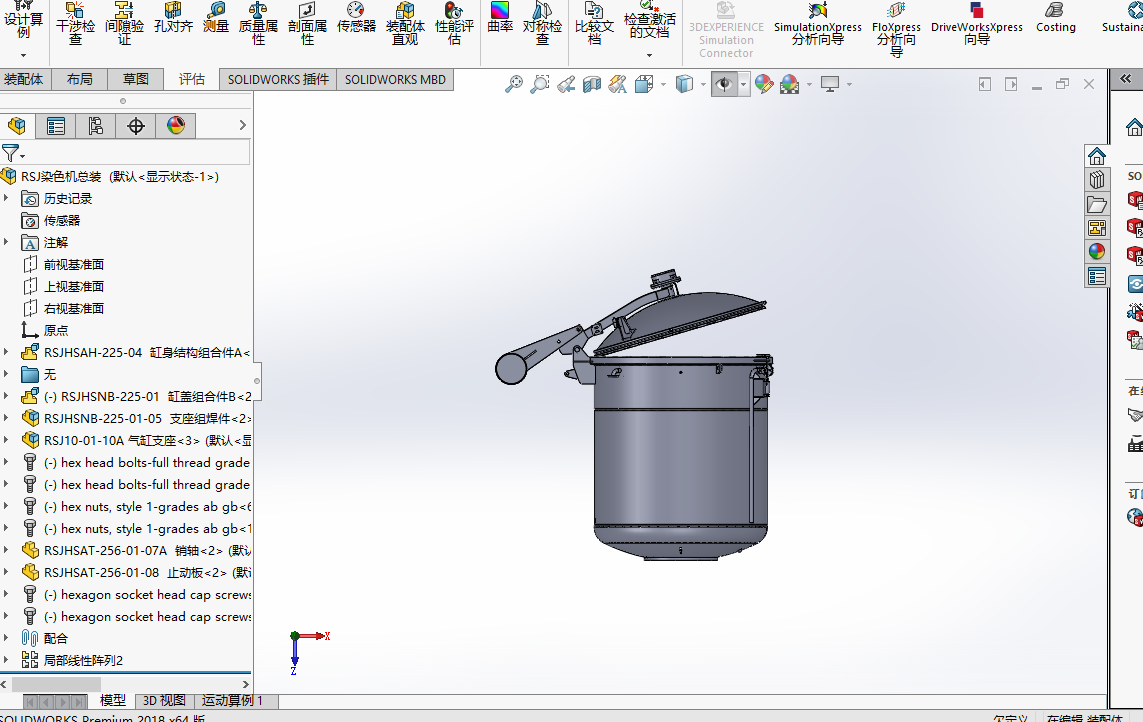Select 模型 bottom tab

(112, 700)
